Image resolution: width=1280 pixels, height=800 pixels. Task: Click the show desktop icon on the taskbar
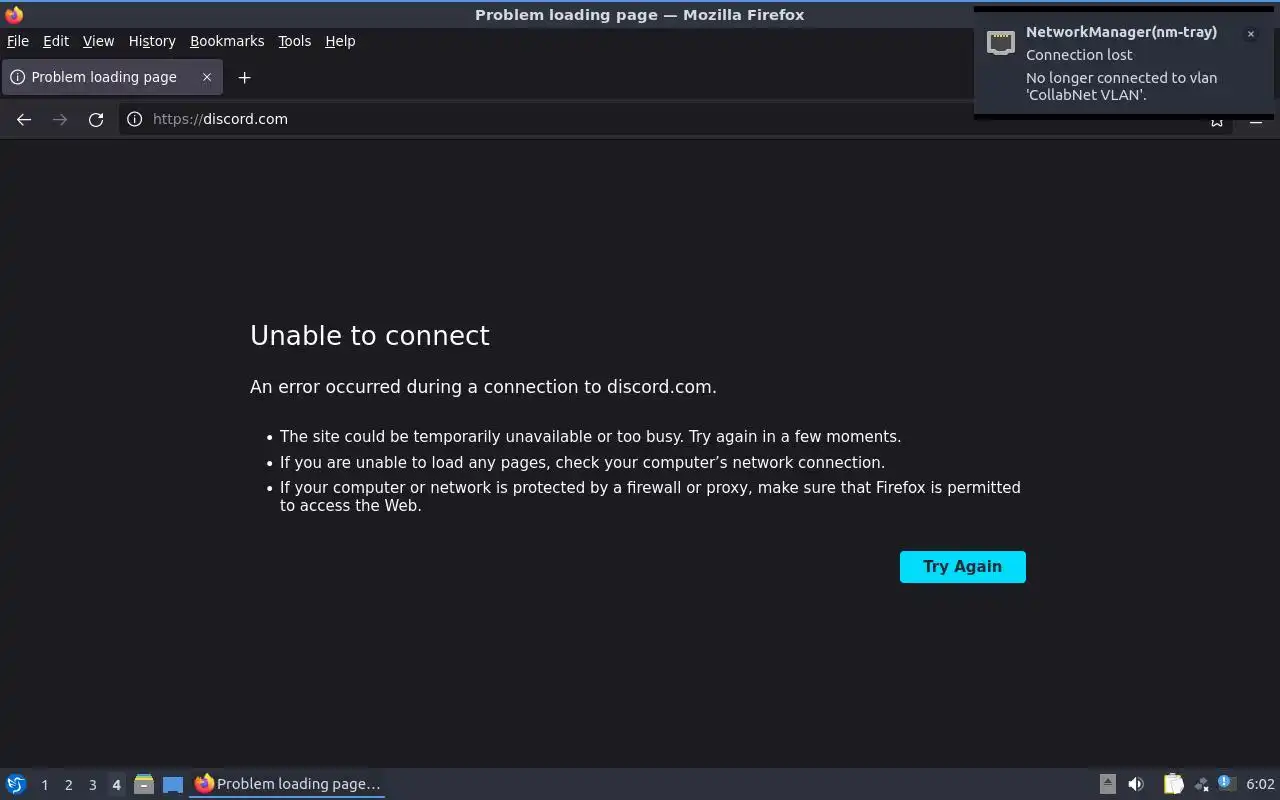tap(173, 784)
